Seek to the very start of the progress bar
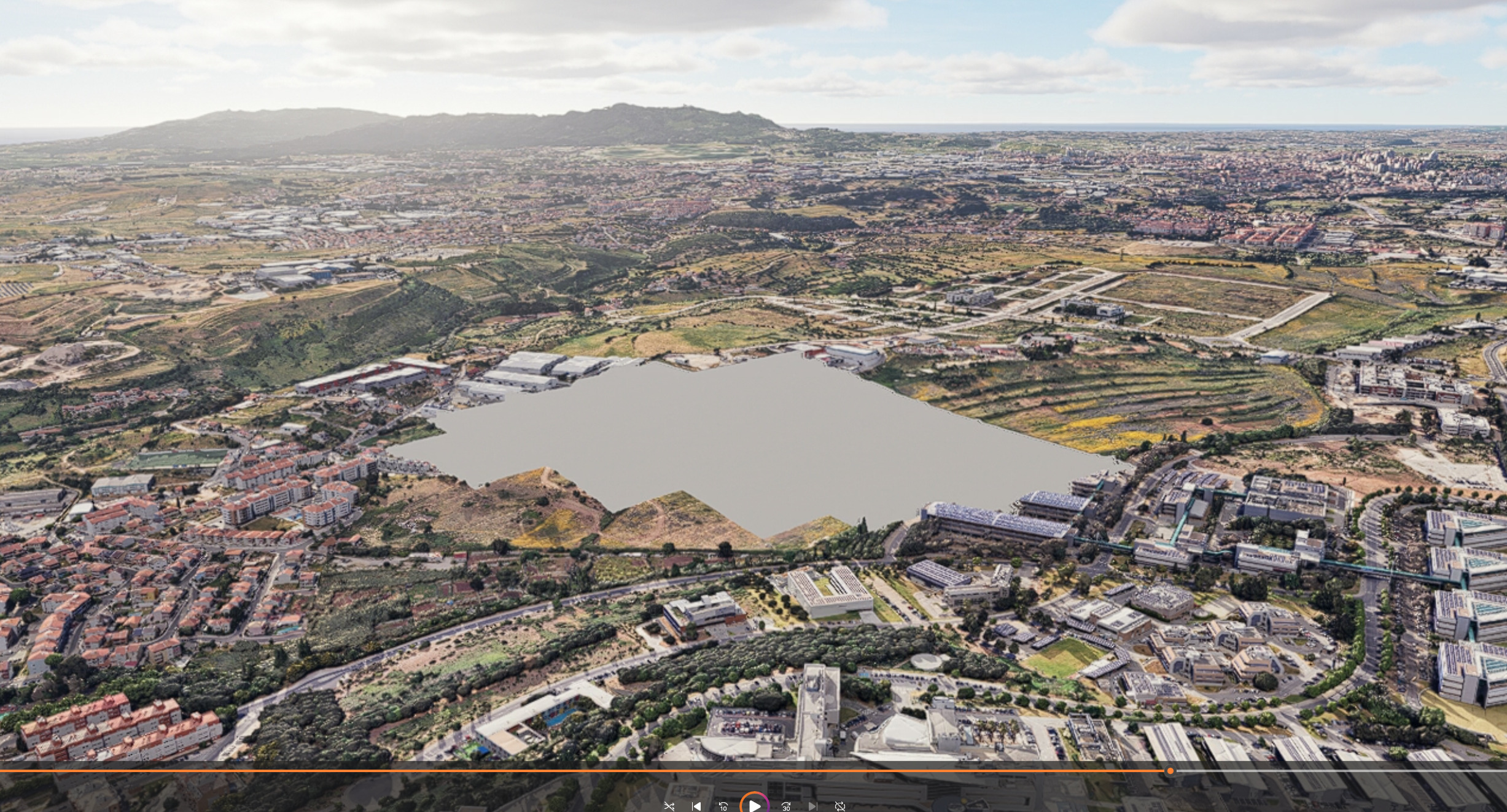 point(2,771)
